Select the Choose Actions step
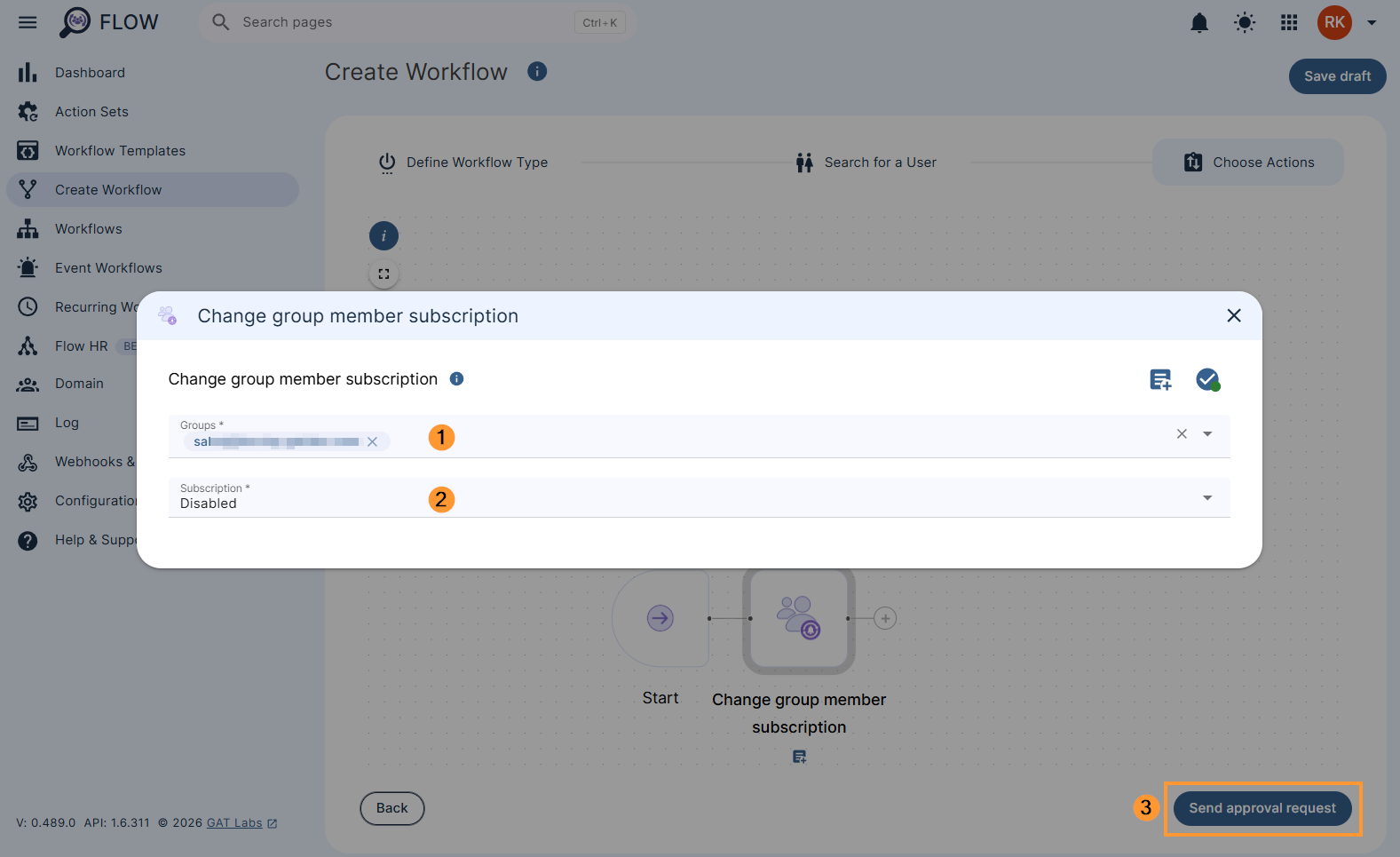The height and width of the screenshot is (857, 1400). (x=1247, y=163)
